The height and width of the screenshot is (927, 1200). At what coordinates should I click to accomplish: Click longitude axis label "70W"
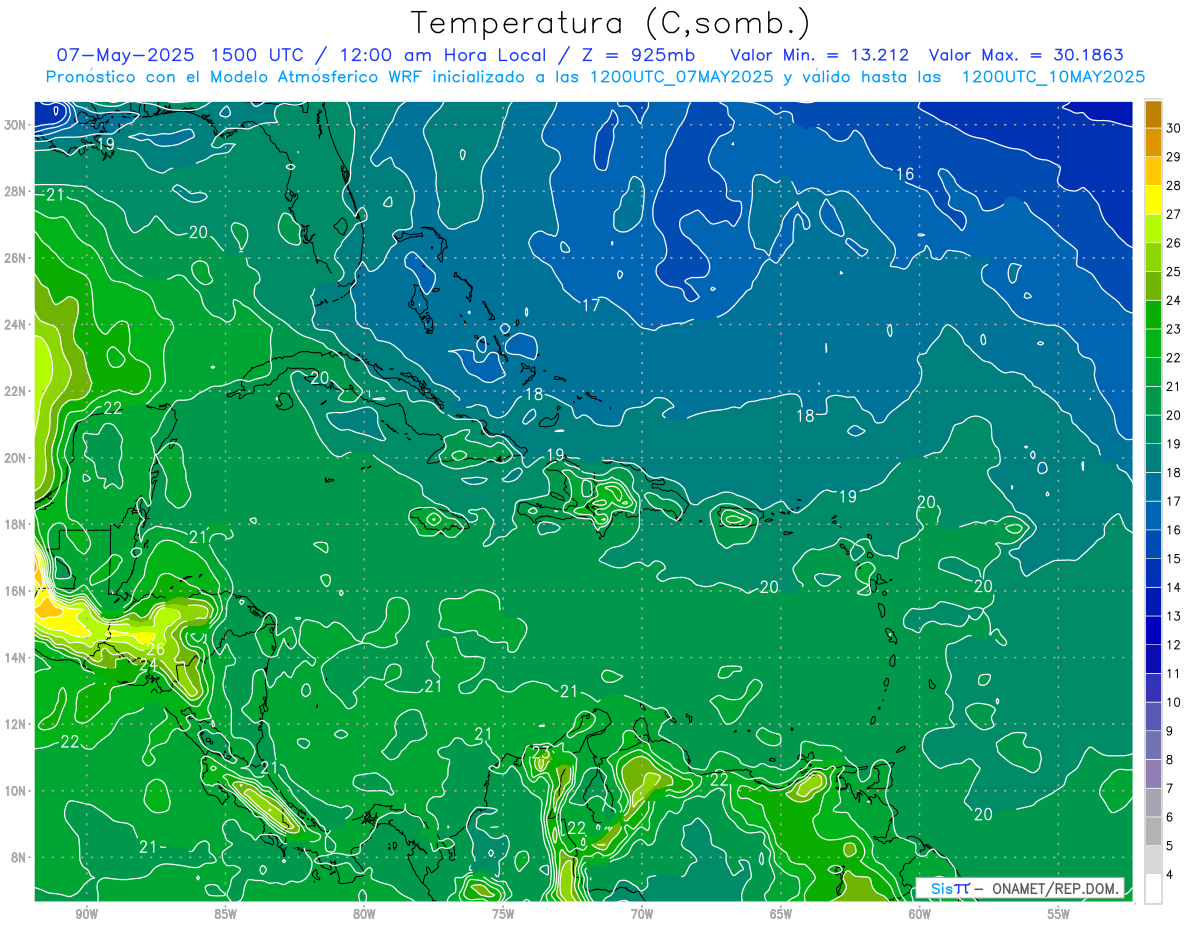[642, 914]
